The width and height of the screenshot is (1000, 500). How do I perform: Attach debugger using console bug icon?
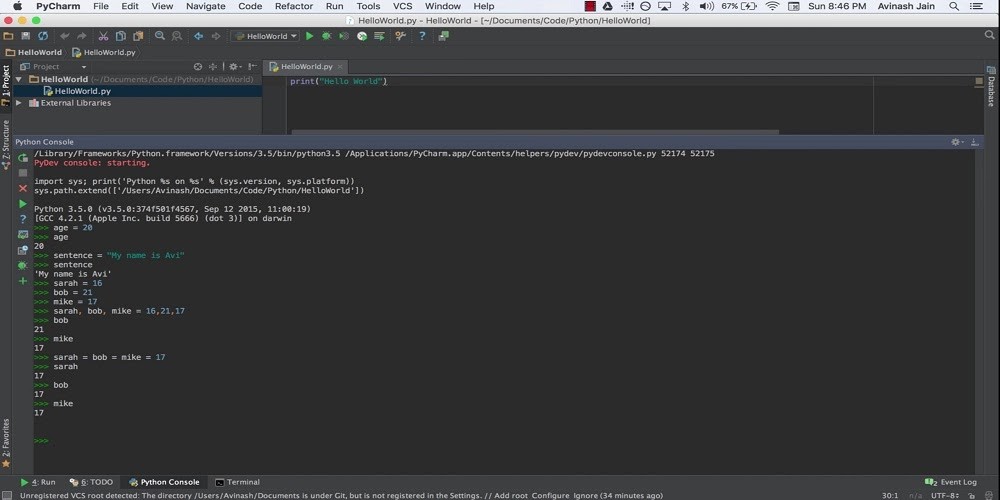[23, 265]
